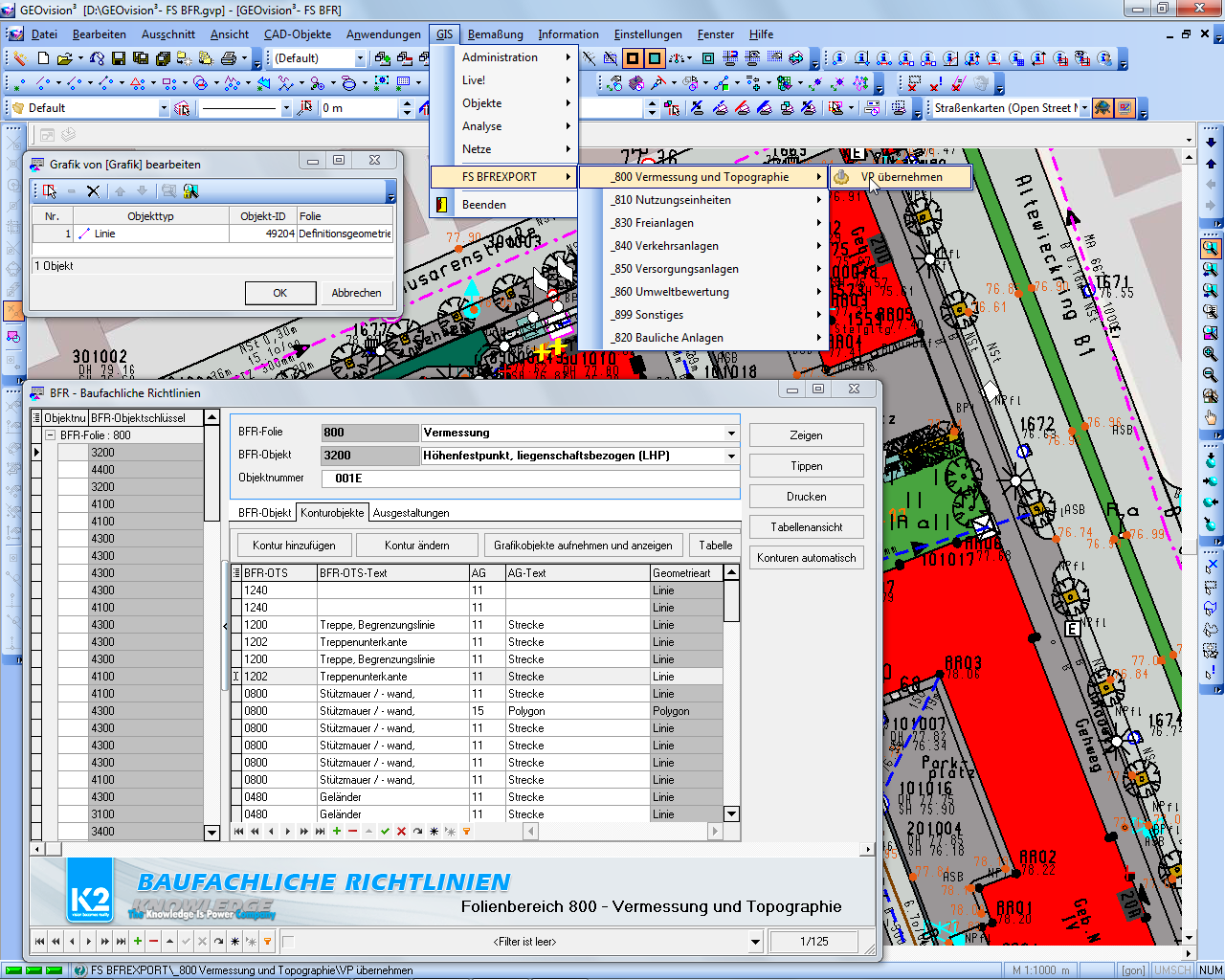Viewport: 1225px width, 980px height.
Task: Click the wand icon at toolbar start
Action: click(18, 58)
